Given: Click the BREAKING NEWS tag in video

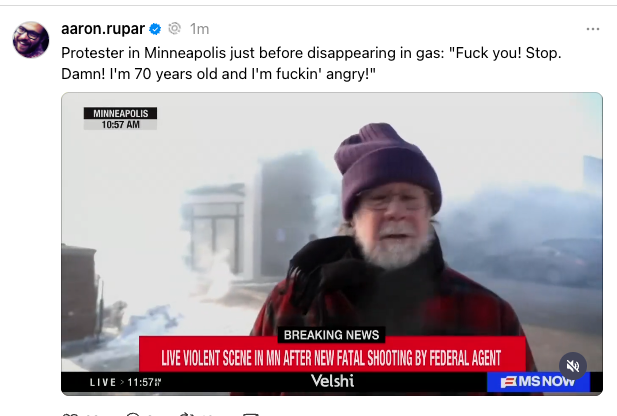Looking at the screenshot, I should click(x=331, y=335).
